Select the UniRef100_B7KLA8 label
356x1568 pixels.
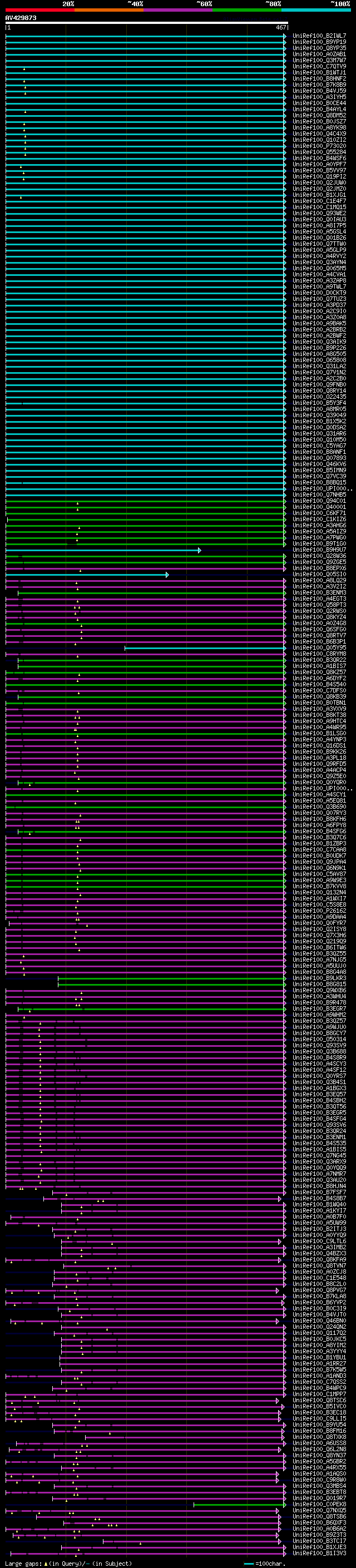319,1297
